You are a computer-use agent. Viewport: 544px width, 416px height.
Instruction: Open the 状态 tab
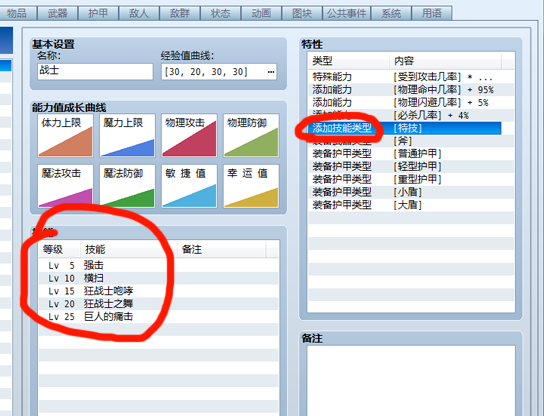[221, 13]
